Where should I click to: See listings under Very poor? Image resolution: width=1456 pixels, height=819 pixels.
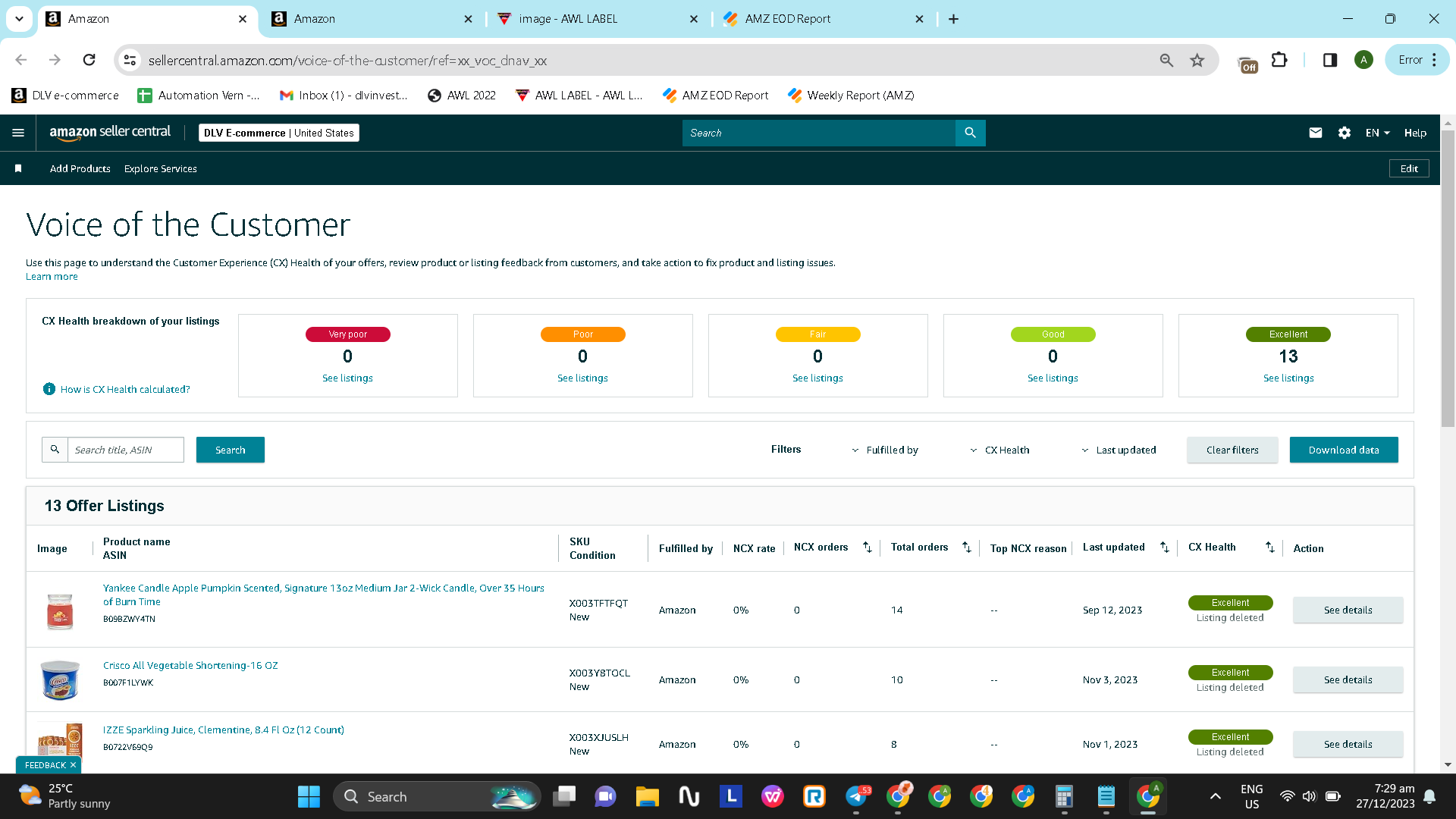347,378
